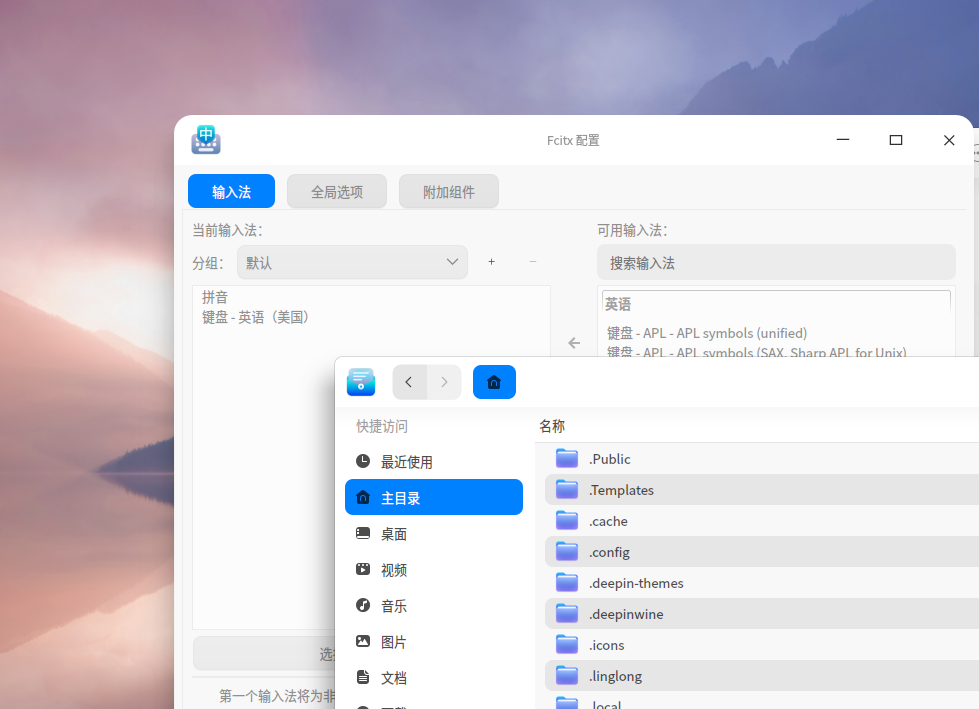Viewport: 979px width, 709px height.
Task: Click the home icon beside 主目录
Action: click(363, 497)
